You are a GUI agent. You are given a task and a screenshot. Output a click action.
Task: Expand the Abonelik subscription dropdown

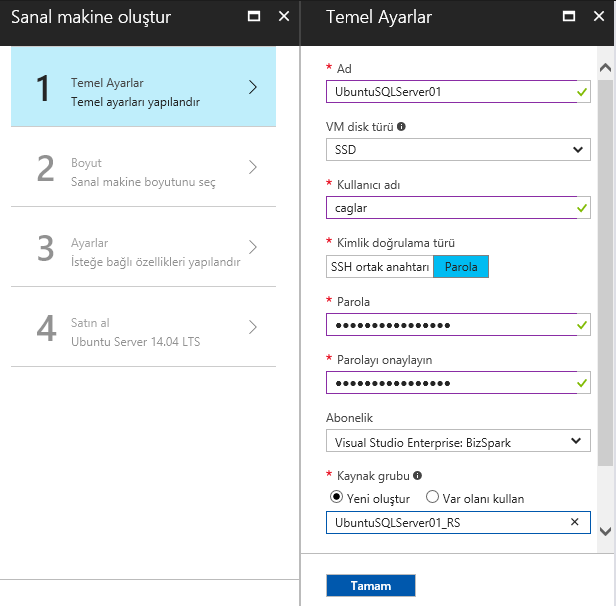click(458, 441)
